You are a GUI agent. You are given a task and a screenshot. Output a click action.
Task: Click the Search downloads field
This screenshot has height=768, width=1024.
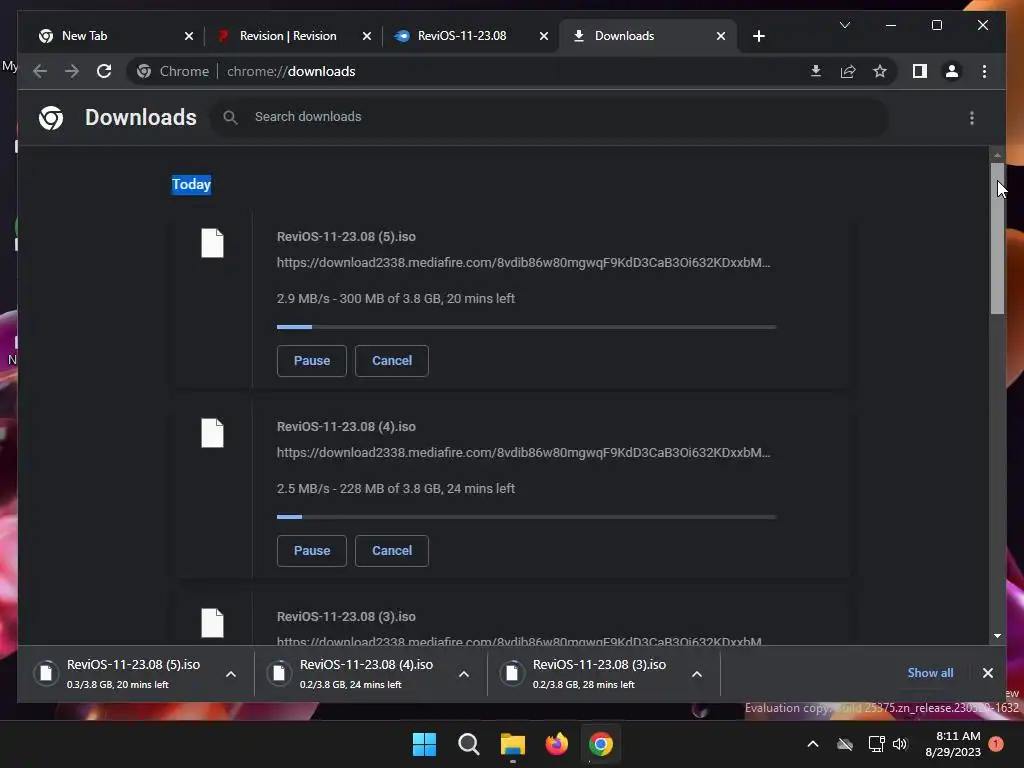549,117
